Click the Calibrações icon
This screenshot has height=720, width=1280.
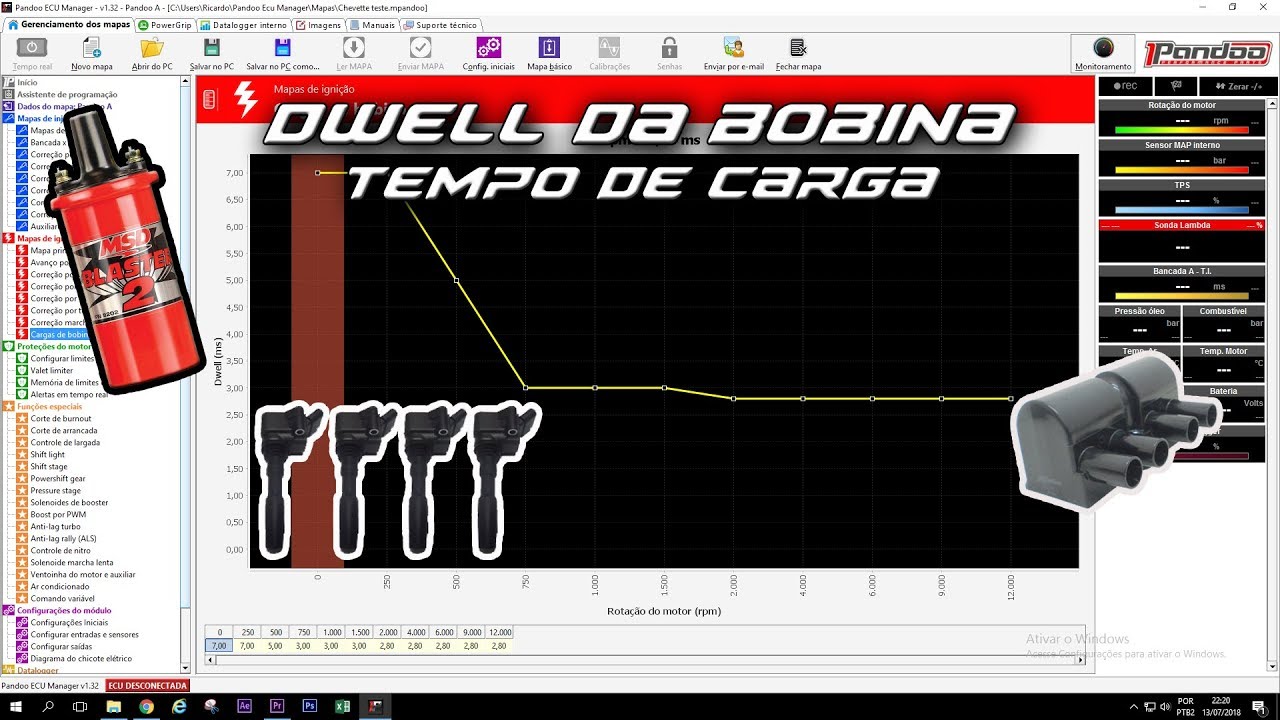point(609,47)
